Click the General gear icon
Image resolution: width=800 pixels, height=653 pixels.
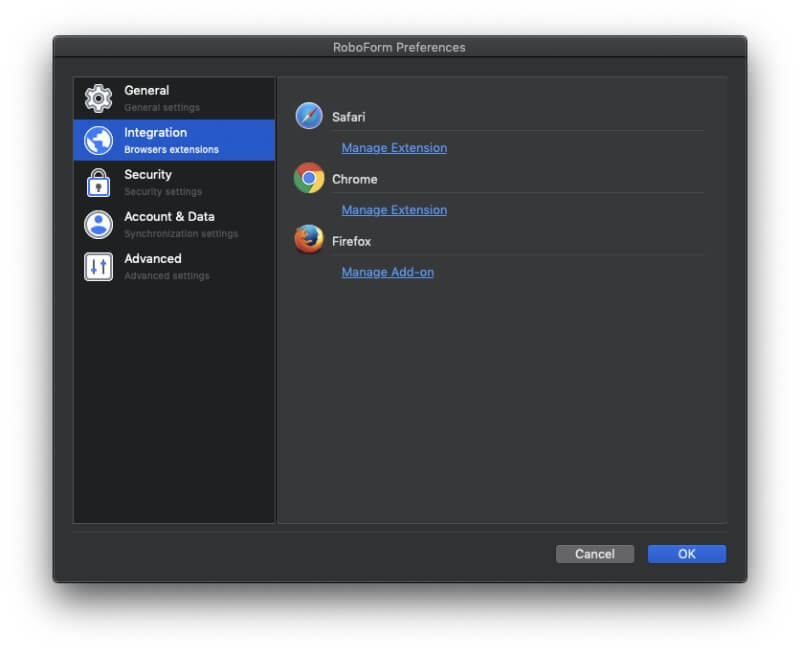pyautogui.click(x=98, y=98)
